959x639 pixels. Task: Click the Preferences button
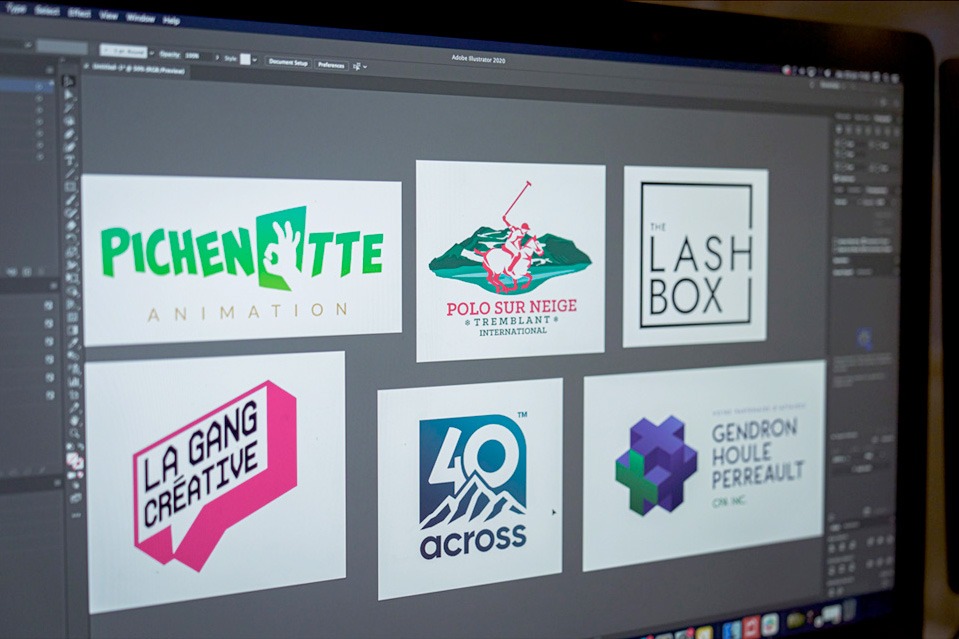(331, 64)
